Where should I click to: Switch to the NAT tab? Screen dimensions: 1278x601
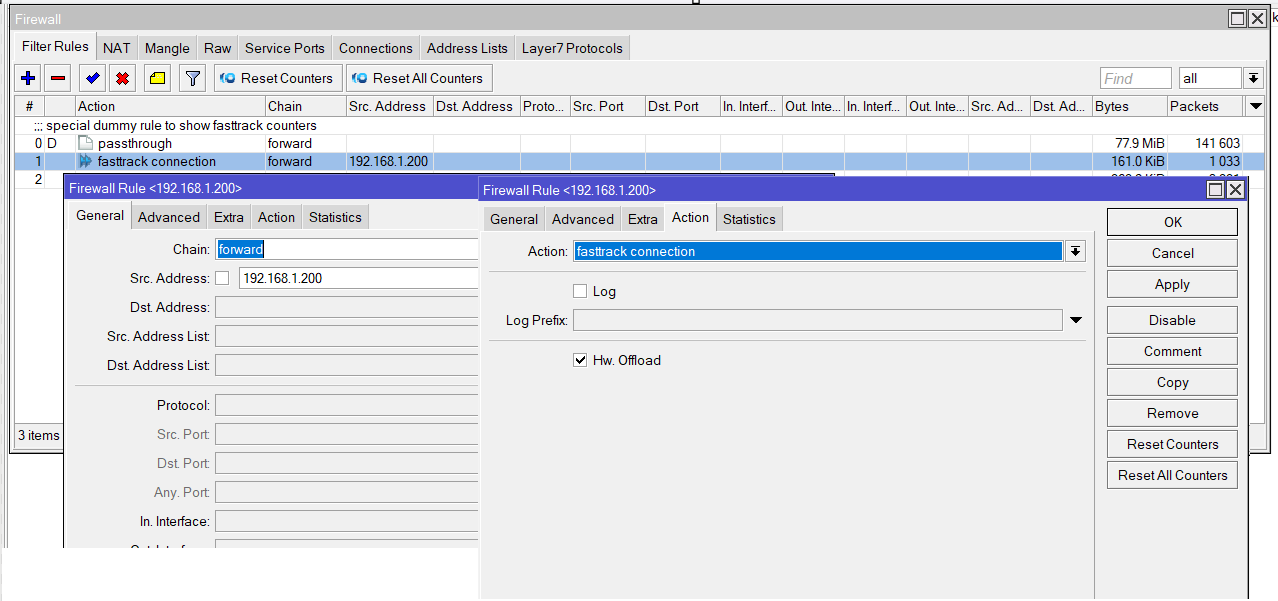pos(116,48)
